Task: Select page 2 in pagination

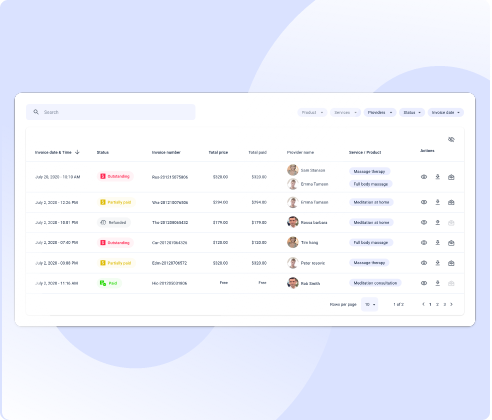Action: (x=437, y=304)
